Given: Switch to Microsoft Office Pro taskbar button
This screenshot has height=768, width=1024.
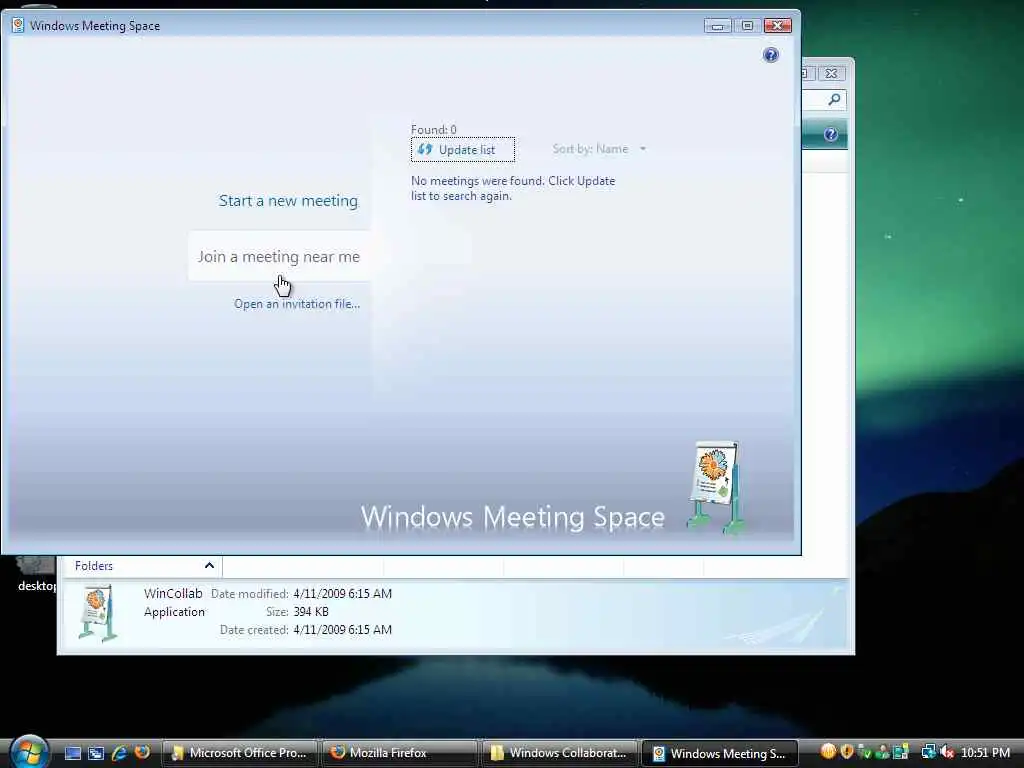Looking at the screenshot, I should 240,753.
